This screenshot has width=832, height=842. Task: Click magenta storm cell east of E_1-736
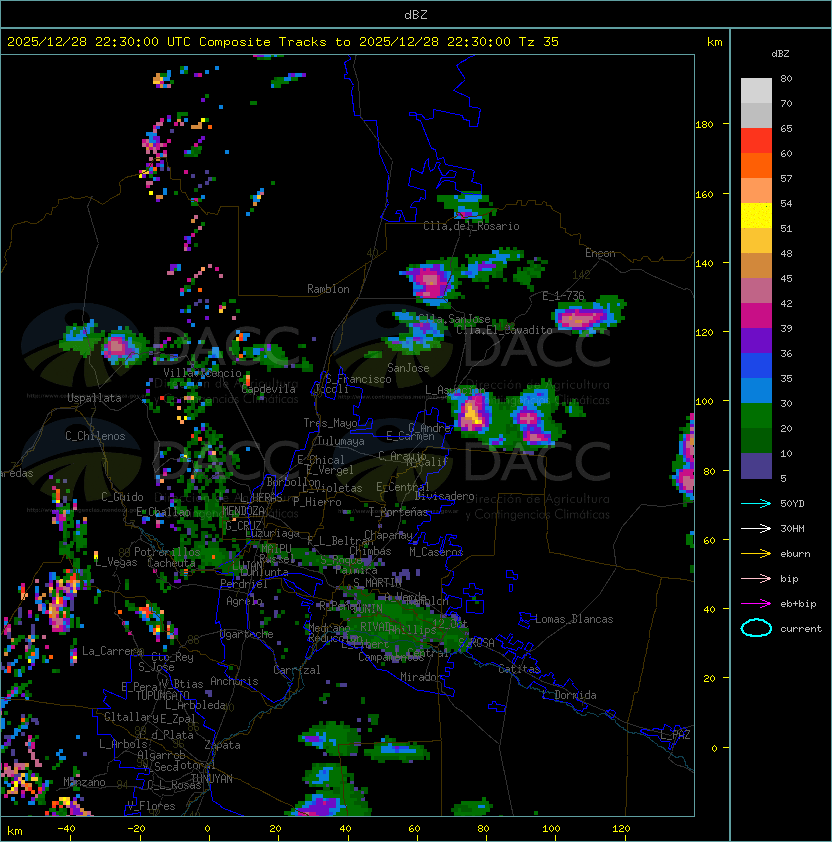click(580, 319)
